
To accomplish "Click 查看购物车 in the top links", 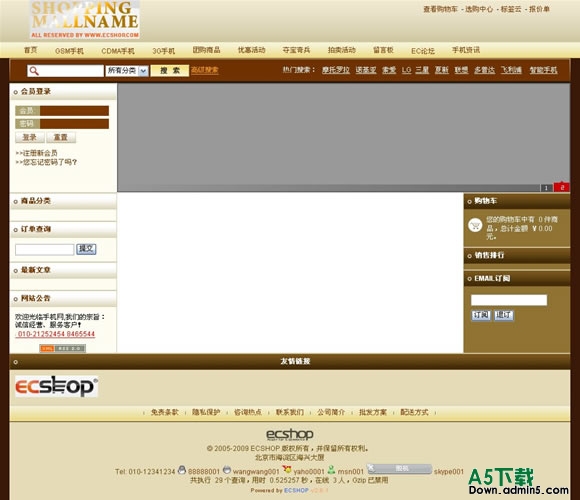I will point(441,9).
